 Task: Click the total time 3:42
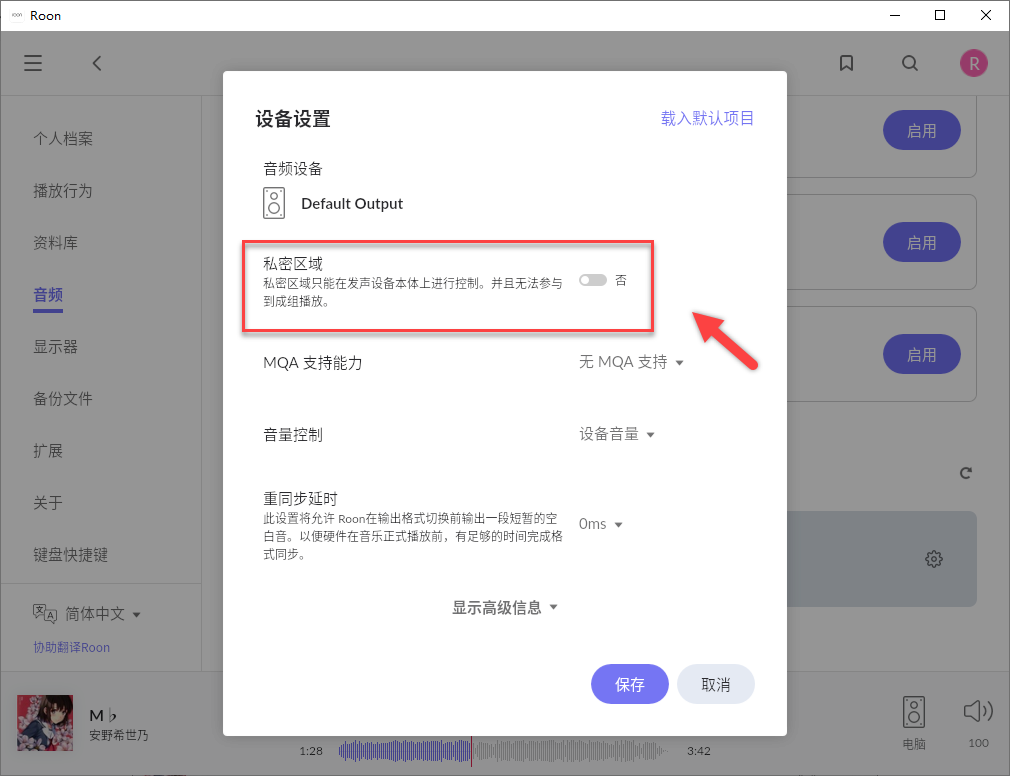pyautogui.click(x=698, y=751)
